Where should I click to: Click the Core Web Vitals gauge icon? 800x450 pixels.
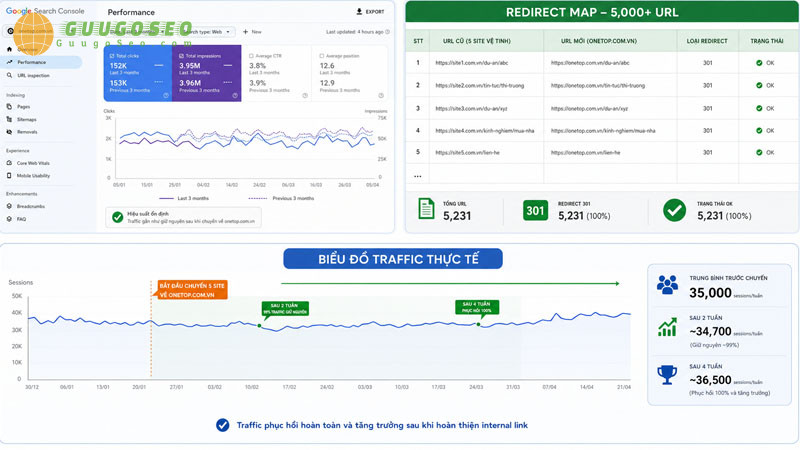9,163
